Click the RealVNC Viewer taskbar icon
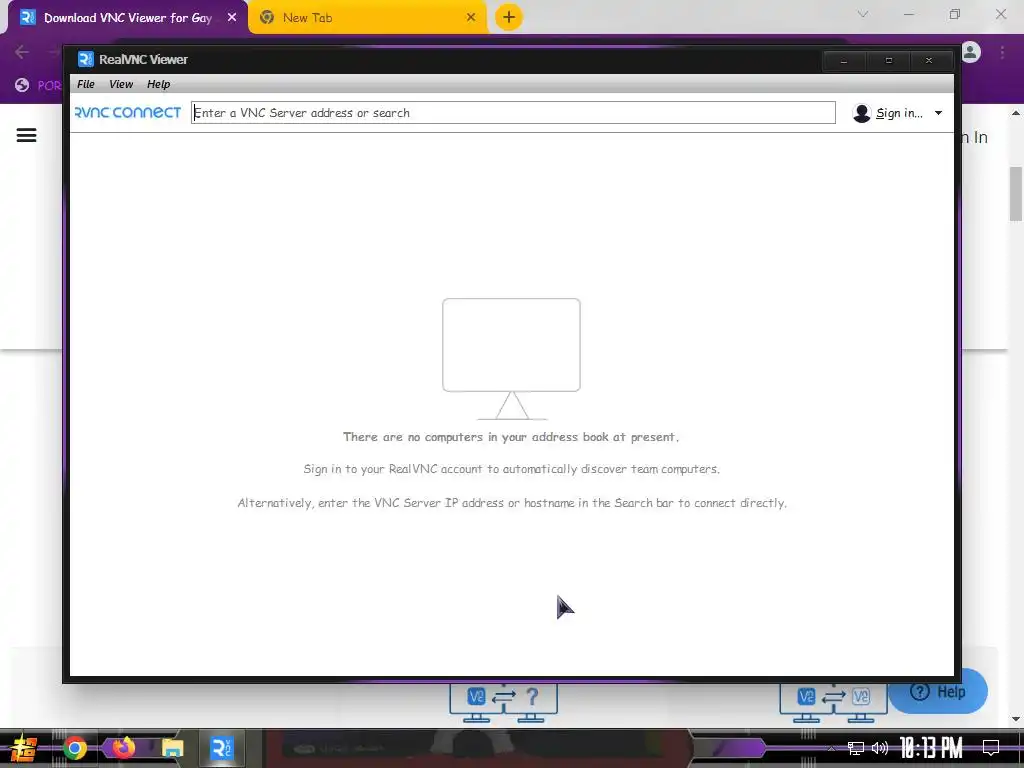Viewport: 1024px width, 768px height. (221, 748)
